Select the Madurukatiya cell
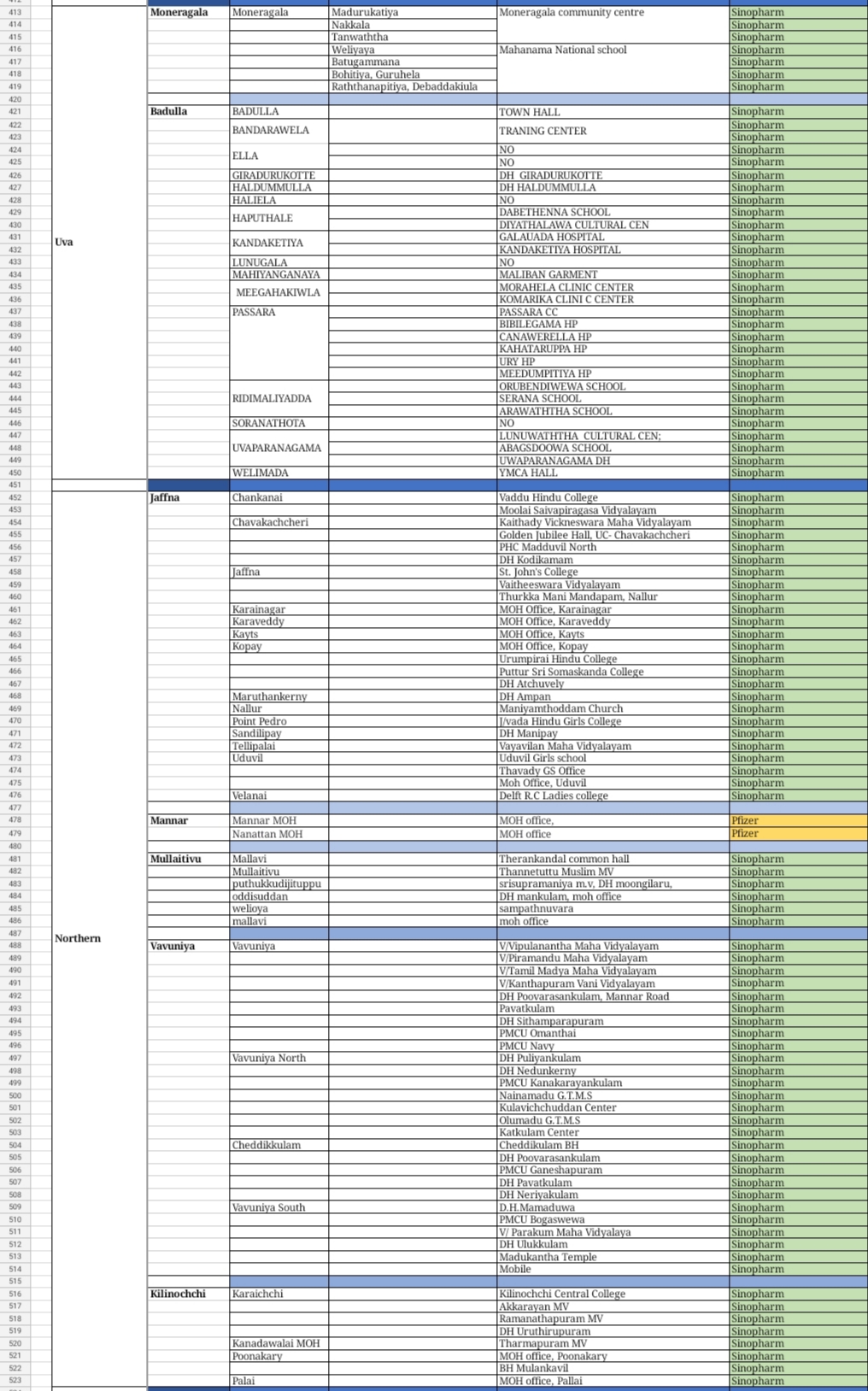Viewport: 868px width, 1391px height. click(413, 13)
